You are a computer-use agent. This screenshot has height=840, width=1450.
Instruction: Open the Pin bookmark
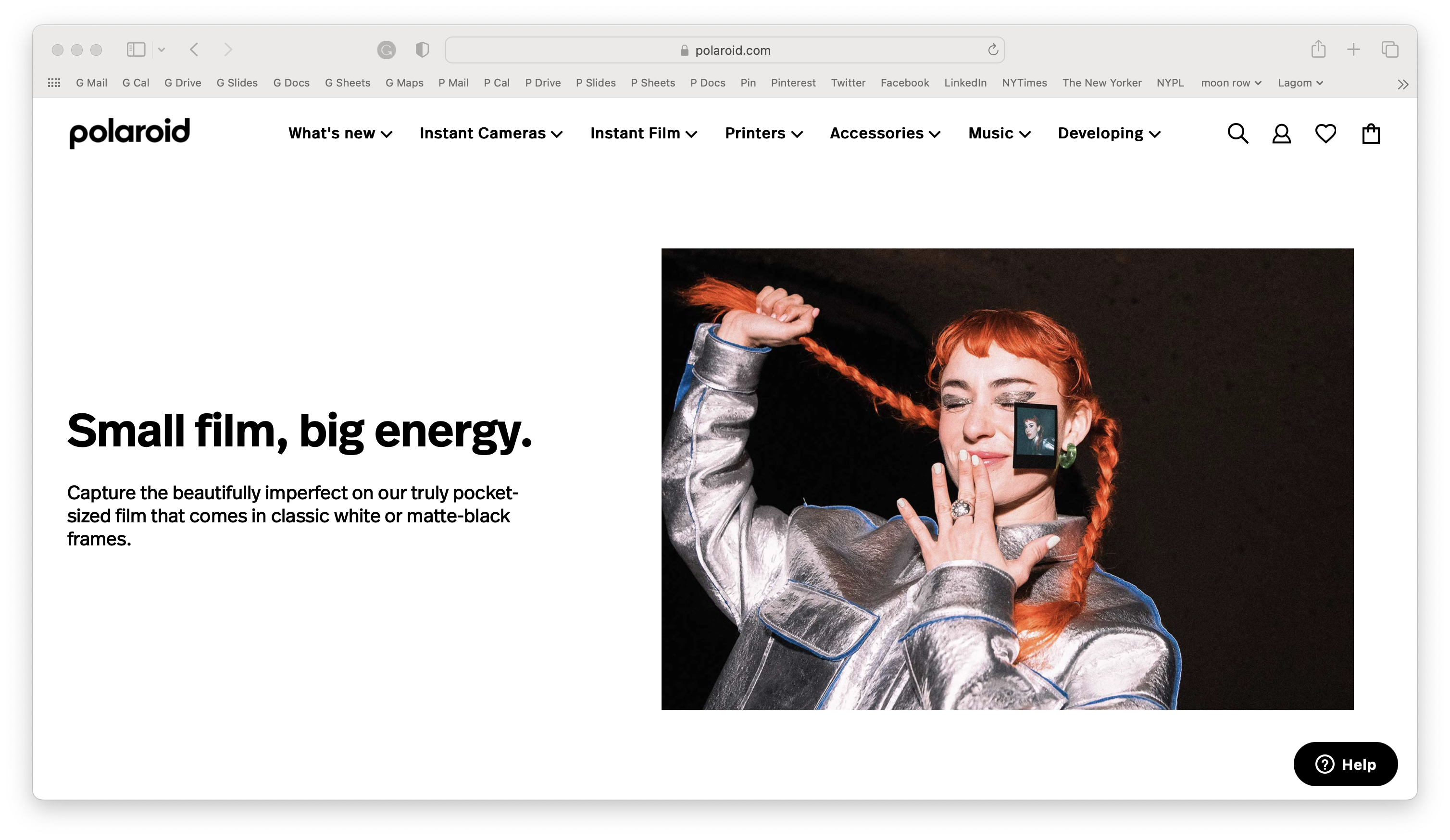[748, 83]
